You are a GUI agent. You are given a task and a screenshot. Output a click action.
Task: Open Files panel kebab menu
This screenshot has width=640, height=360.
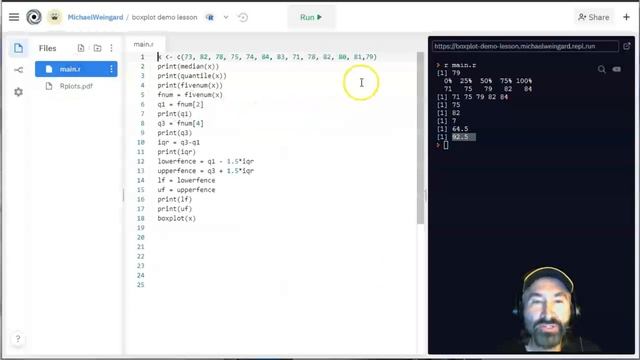tap(111, 48)
